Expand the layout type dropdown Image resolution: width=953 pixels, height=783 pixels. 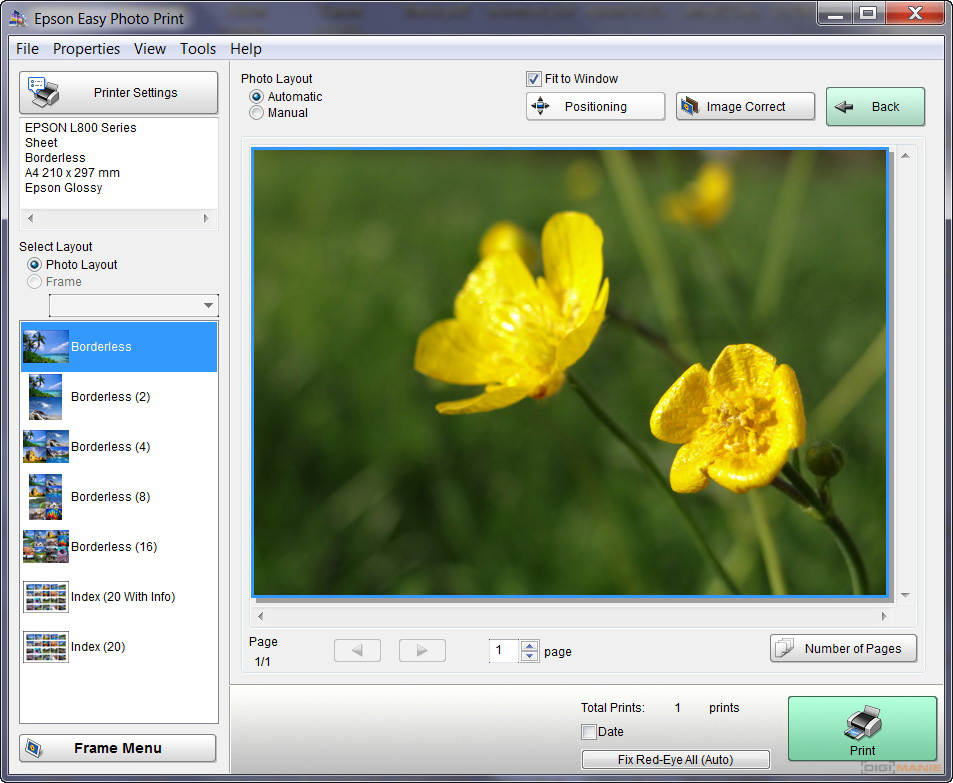pyautogui.click(x=208, y=306)
